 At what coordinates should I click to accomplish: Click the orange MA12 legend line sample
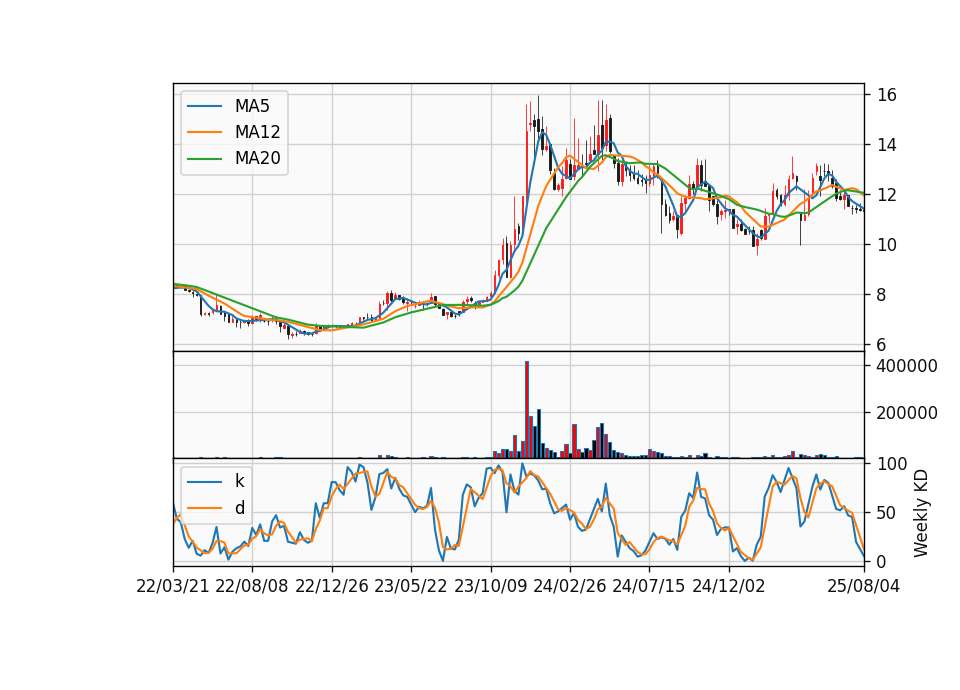[204, 132]
